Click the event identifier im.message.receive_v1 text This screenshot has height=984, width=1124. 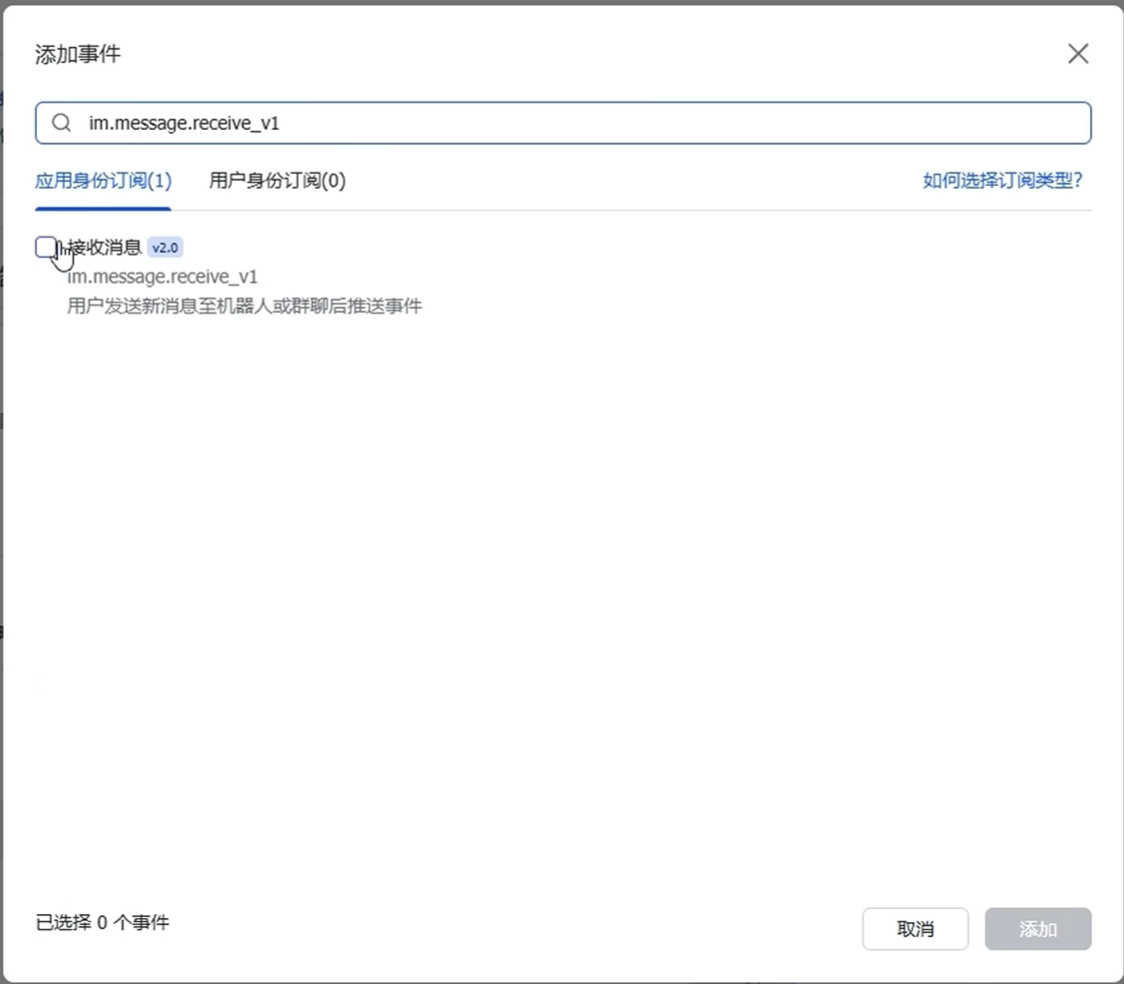pyautogui.click(x=163, y=277)
